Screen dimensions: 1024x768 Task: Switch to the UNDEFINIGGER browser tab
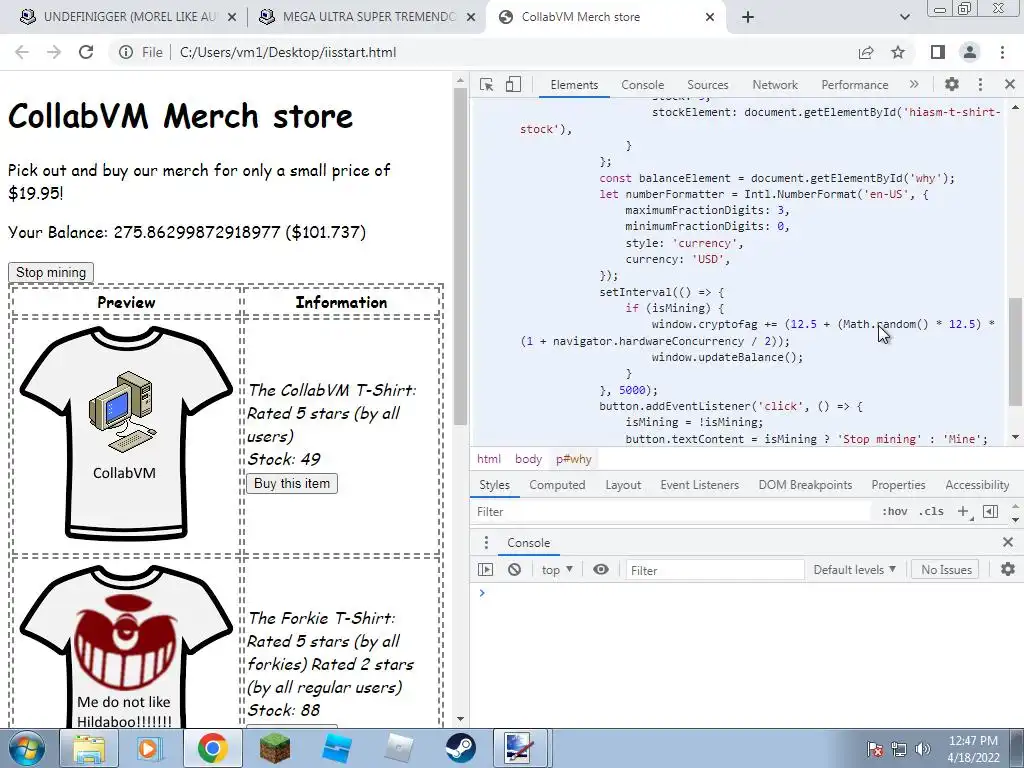point(127,17)
